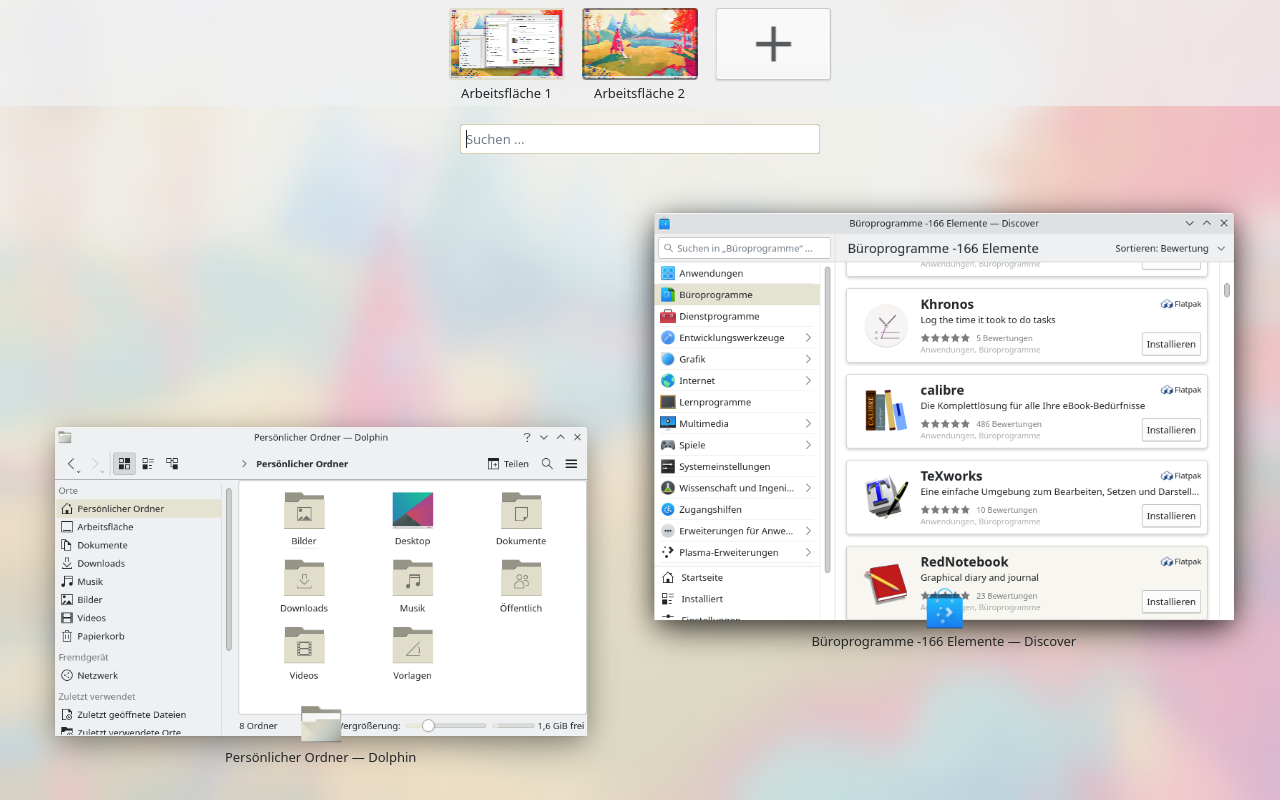Click the Dolphin places sidebar scrollbar
This screenshot has height=800, width=1280.
coord(229,568)
